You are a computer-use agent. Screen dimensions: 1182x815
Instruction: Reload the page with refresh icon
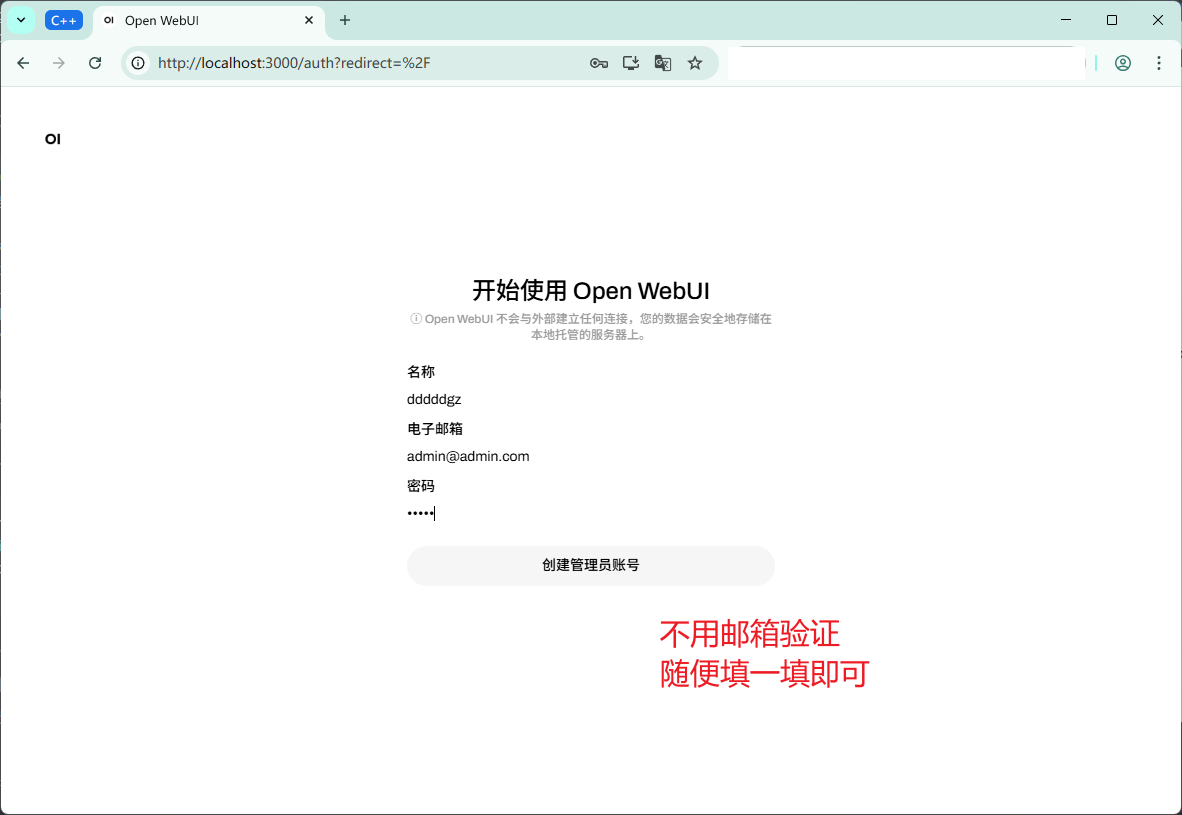[x=95, y=63]
